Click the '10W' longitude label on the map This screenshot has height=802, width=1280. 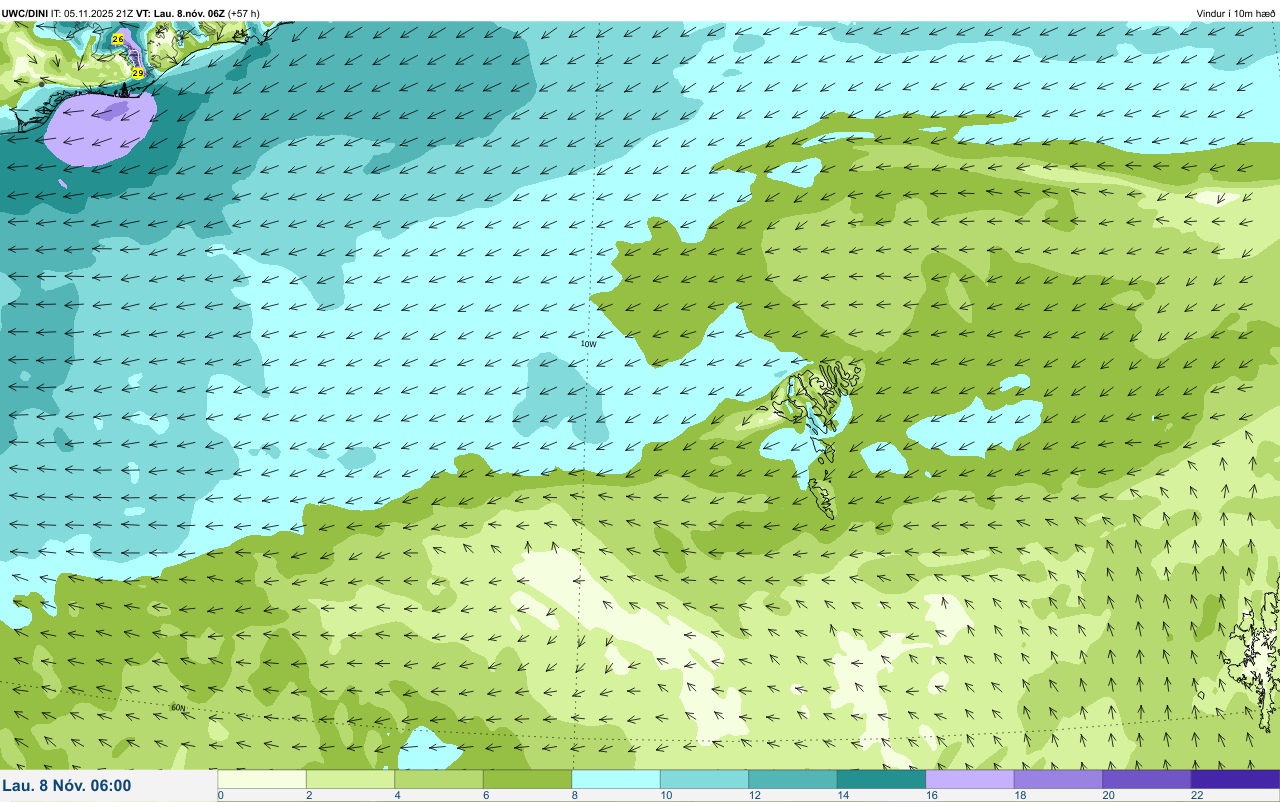[x=589, y=344]
